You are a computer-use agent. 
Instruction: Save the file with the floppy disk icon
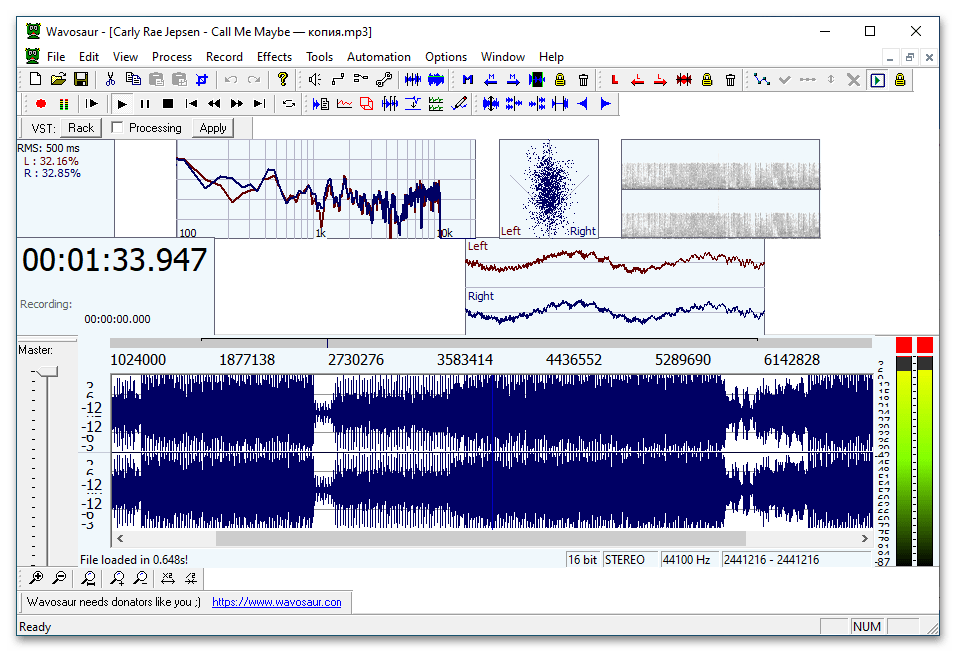[x=81, y=79]
